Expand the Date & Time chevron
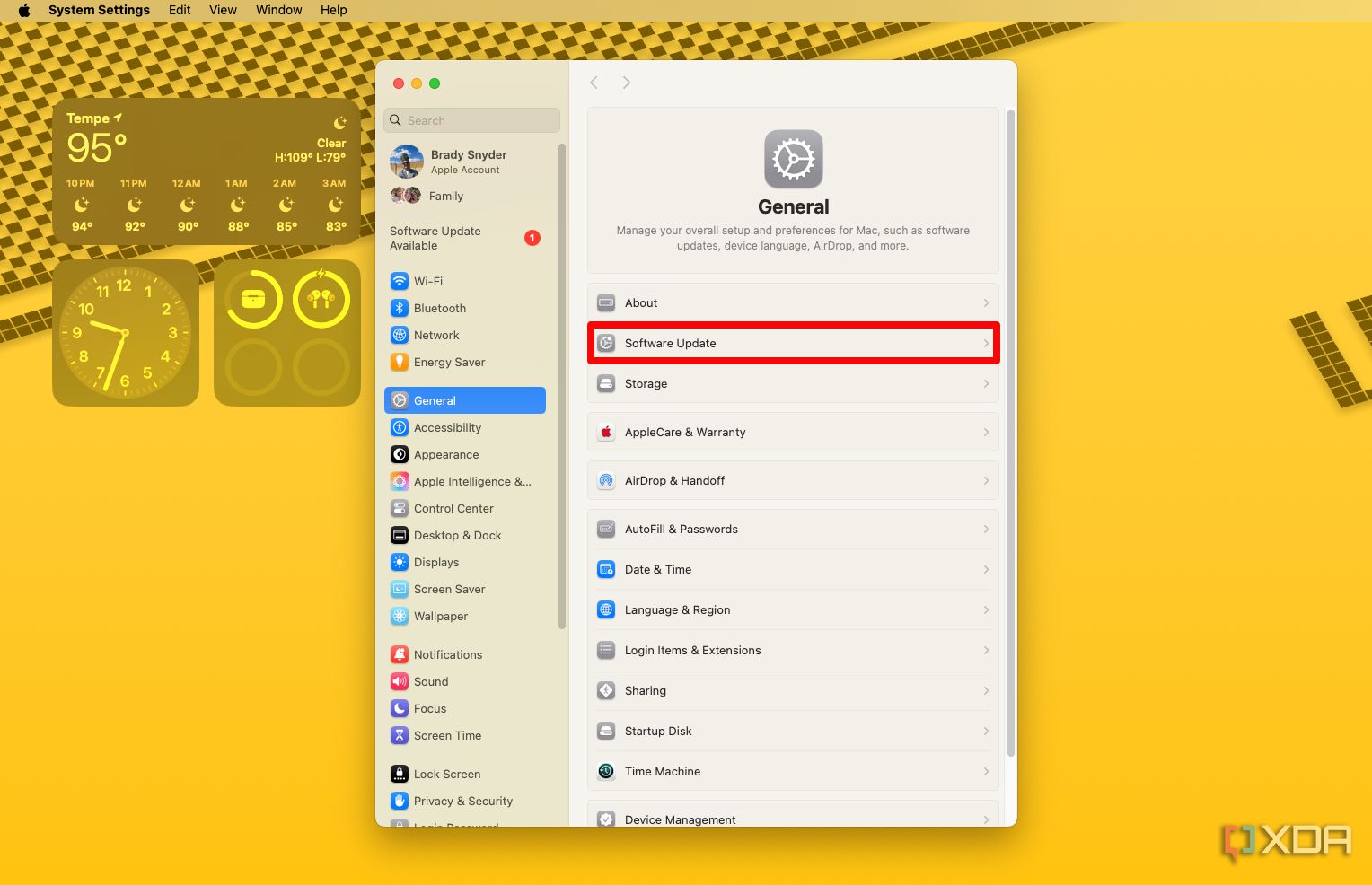 tap(986, 569)
